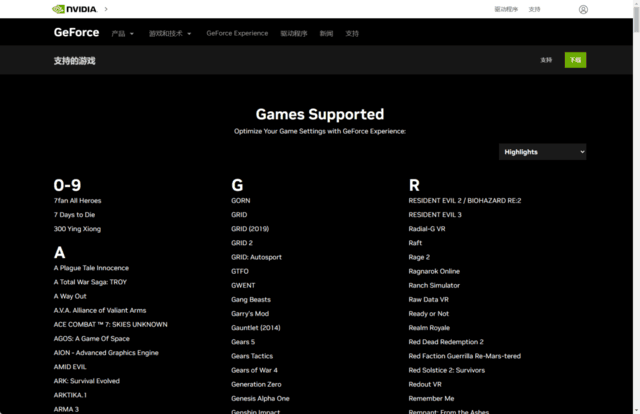The width and height of the screenshot is (640, 414).
Task: Open Redout VR
Action: 425,385
